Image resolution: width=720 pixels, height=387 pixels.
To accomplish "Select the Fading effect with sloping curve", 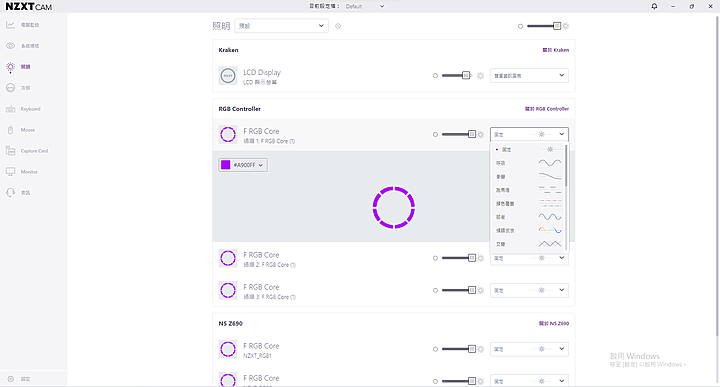I will tap(528, 177).
